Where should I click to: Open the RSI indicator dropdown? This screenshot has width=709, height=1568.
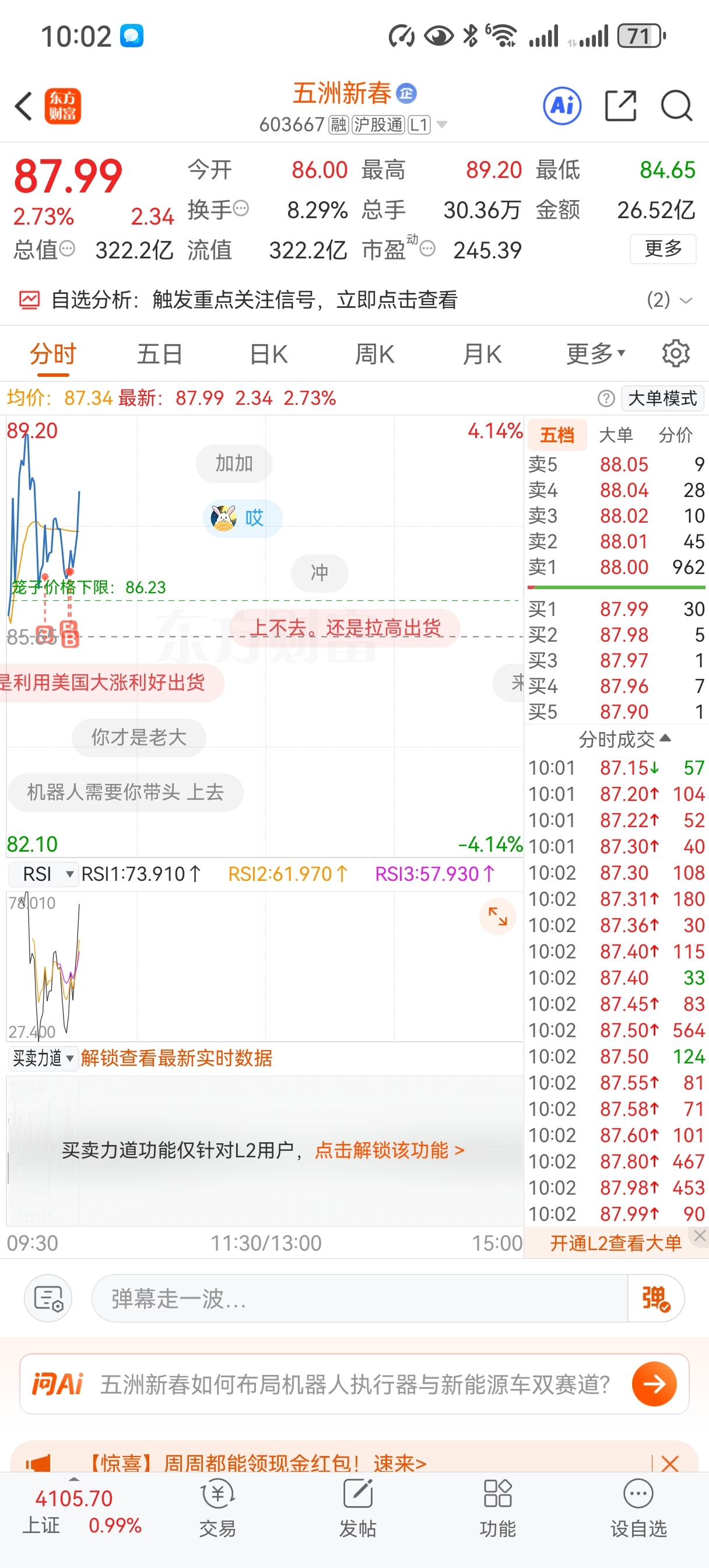(x=43, y=874)
